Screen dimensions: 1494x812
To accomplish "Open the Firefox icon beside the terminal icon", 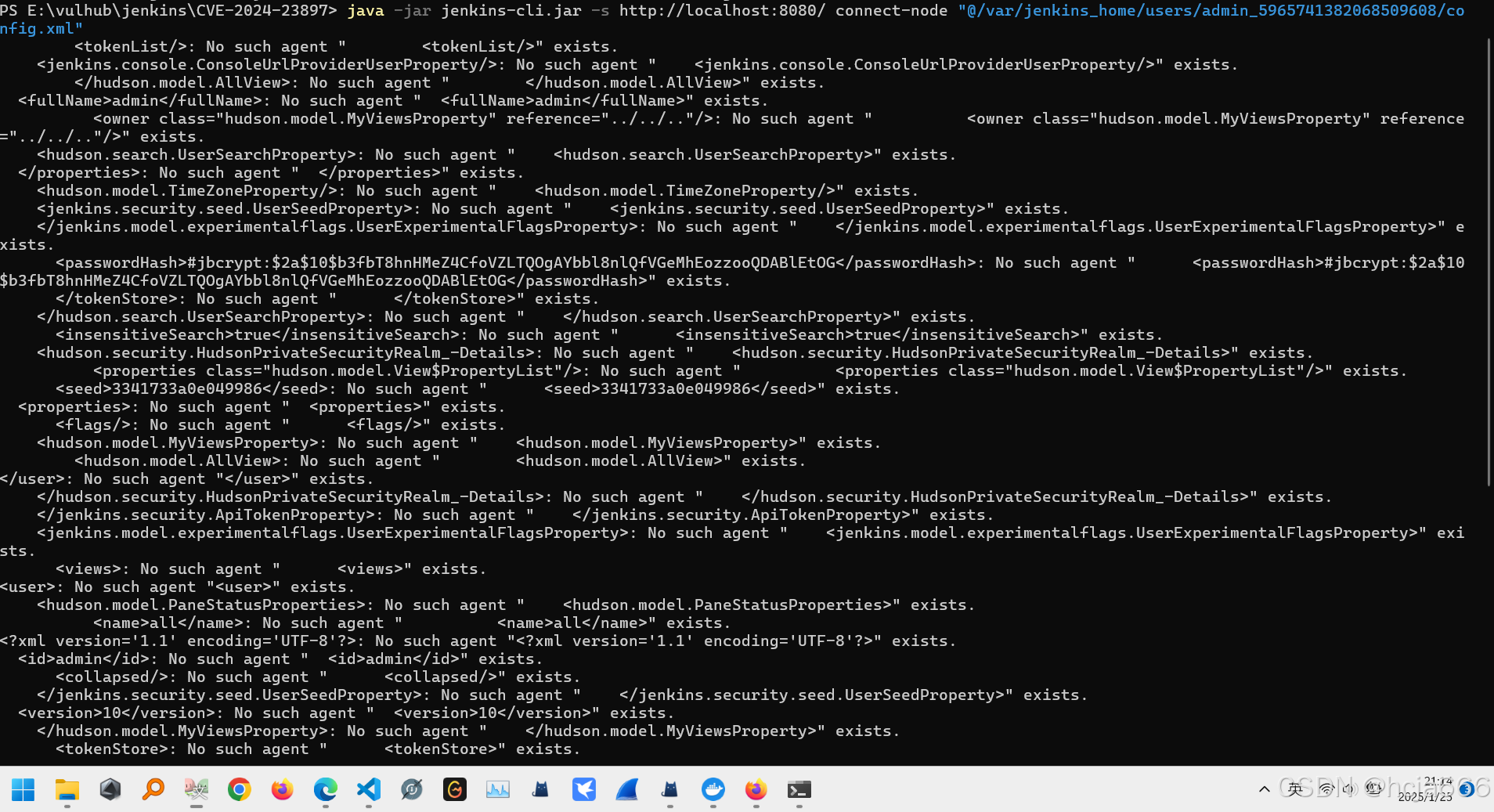I will 756,789.
